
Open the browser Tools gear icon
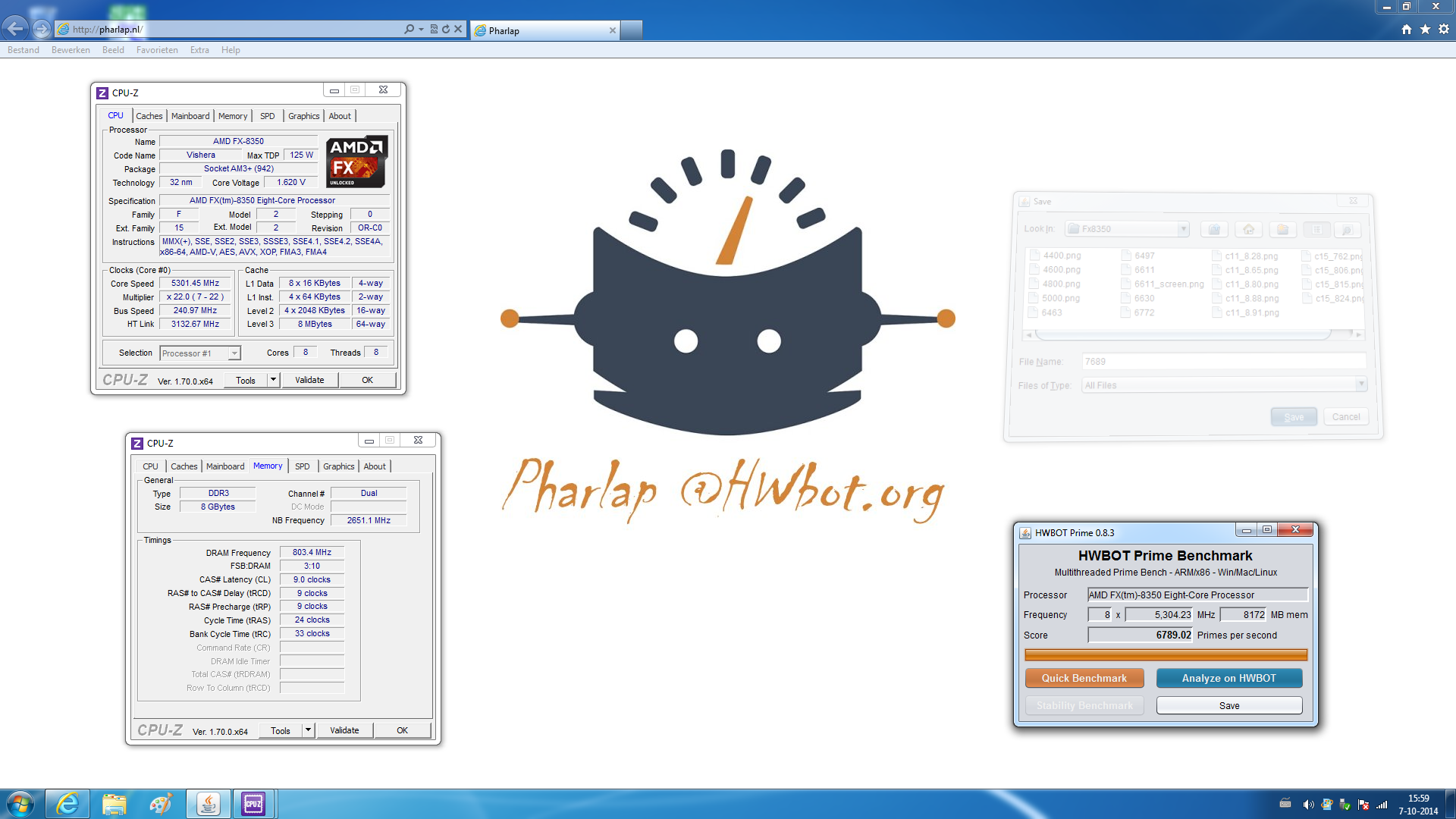pyautogui.click(x=1444, y=29)
